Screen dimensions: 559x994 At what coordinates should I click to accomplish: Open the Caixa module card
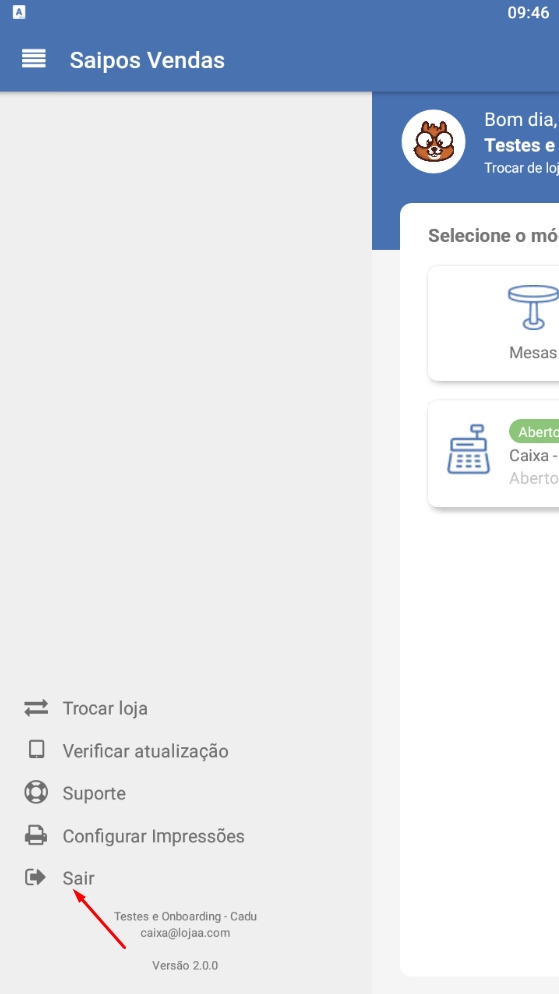tap(494, 453)
